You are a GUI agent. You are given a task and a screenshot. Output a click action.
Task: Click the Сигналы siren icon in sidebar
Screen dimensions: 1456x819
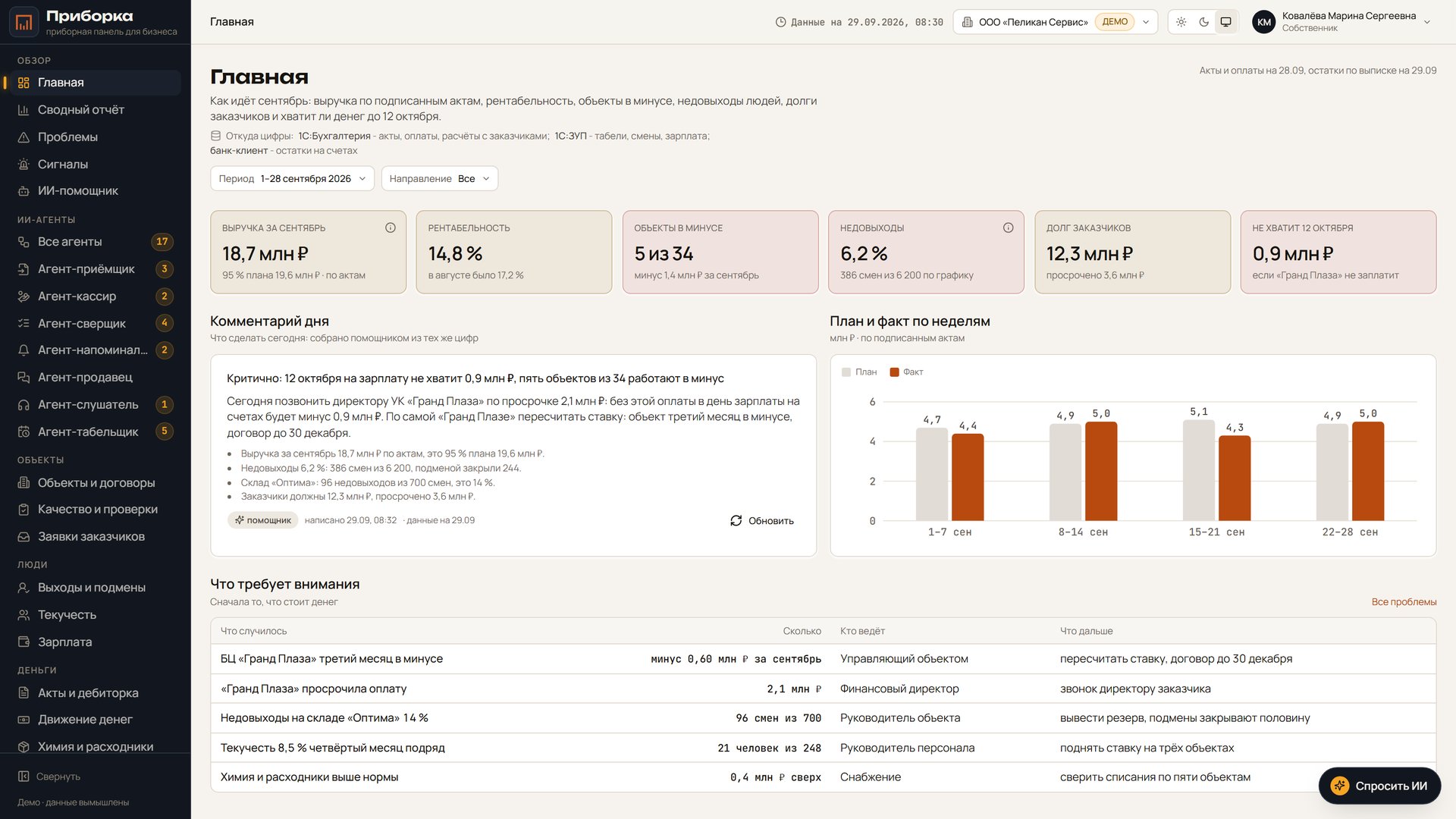pyautogui.click(x=24, y=164)
